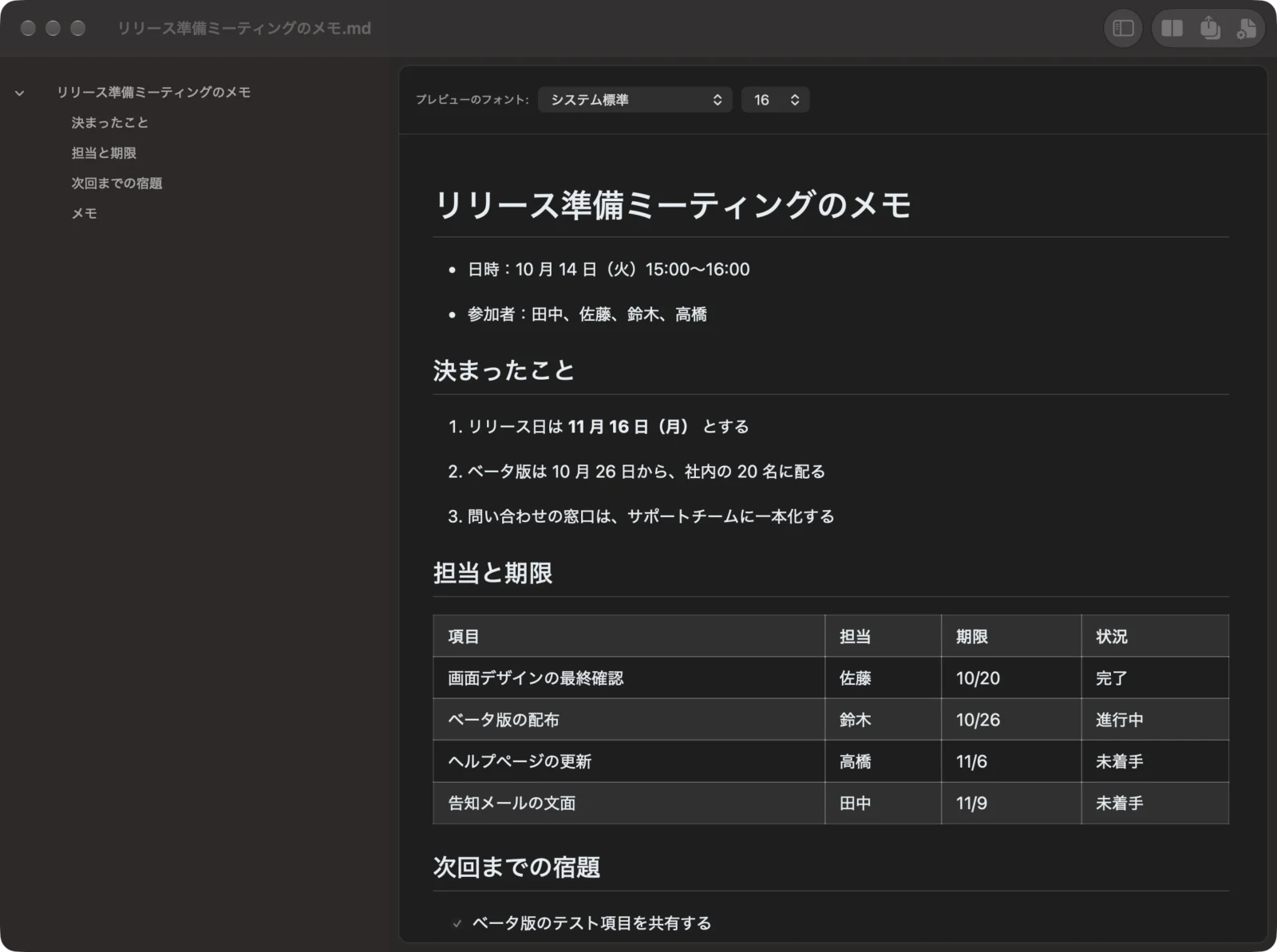Select the メモ outline entry

85,214
